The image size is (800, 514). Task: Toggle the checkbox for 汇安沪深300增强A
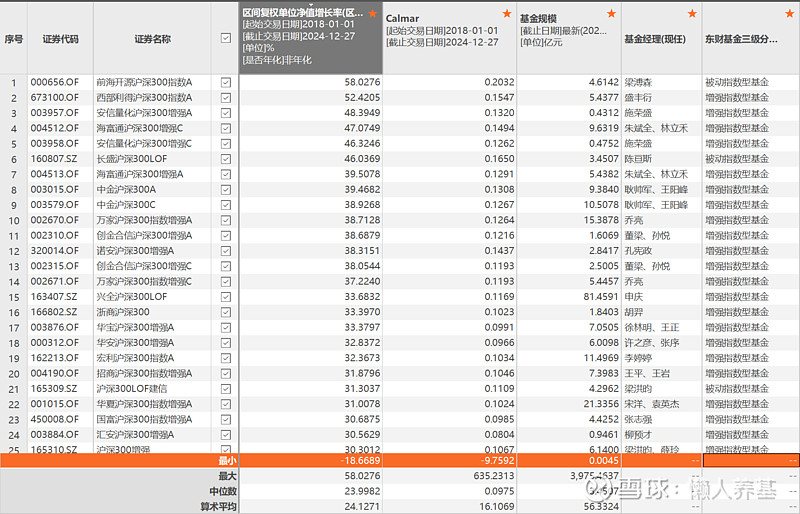(226, 435)
